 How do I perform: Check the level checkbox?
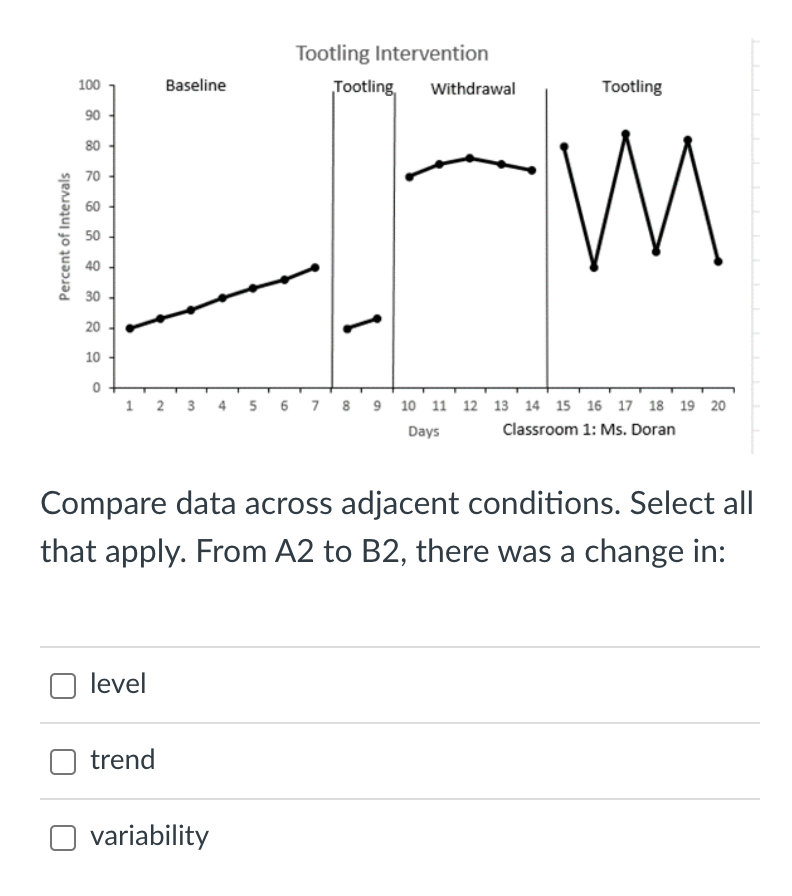click(x=63, y=685)
